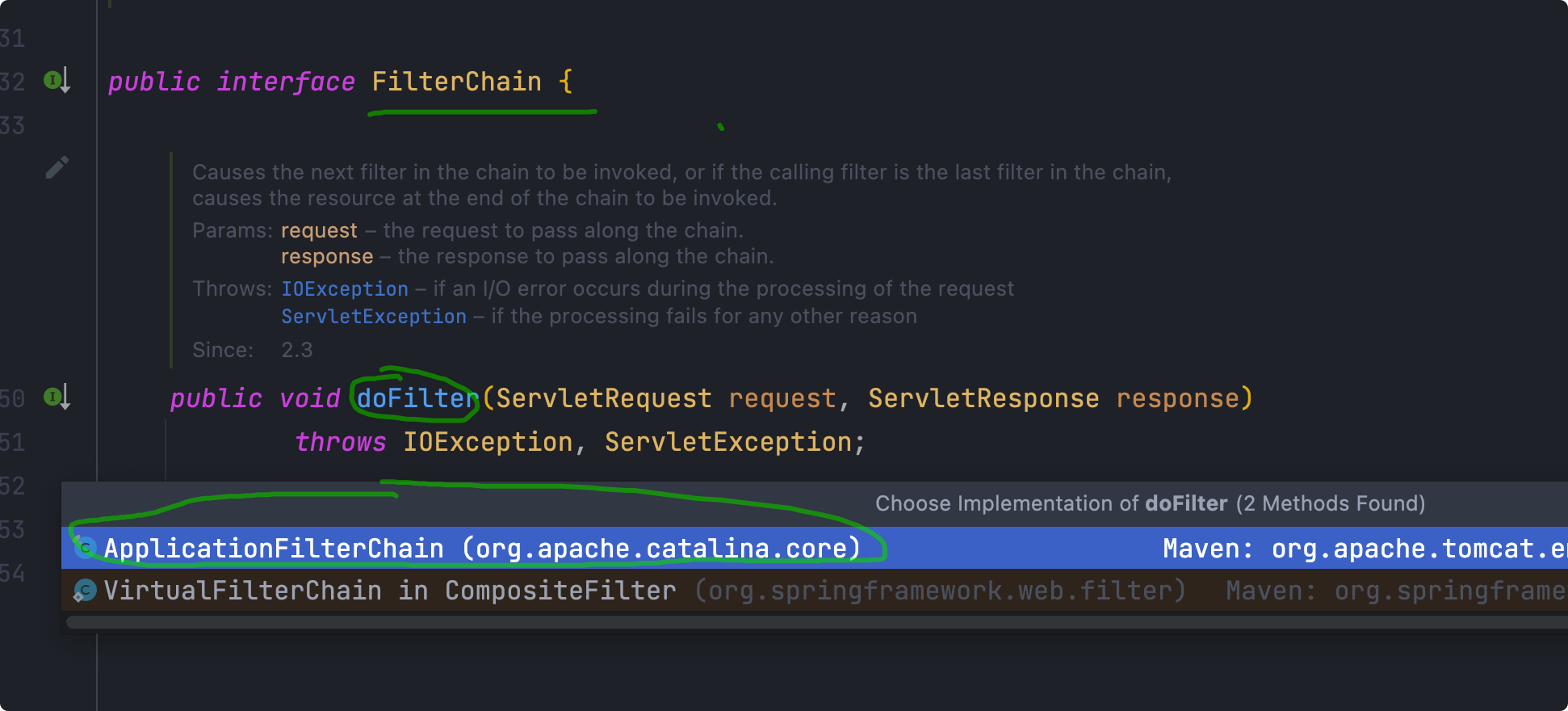Click the doFilter method name
The image size is (1568, 711).
point(417,398)
